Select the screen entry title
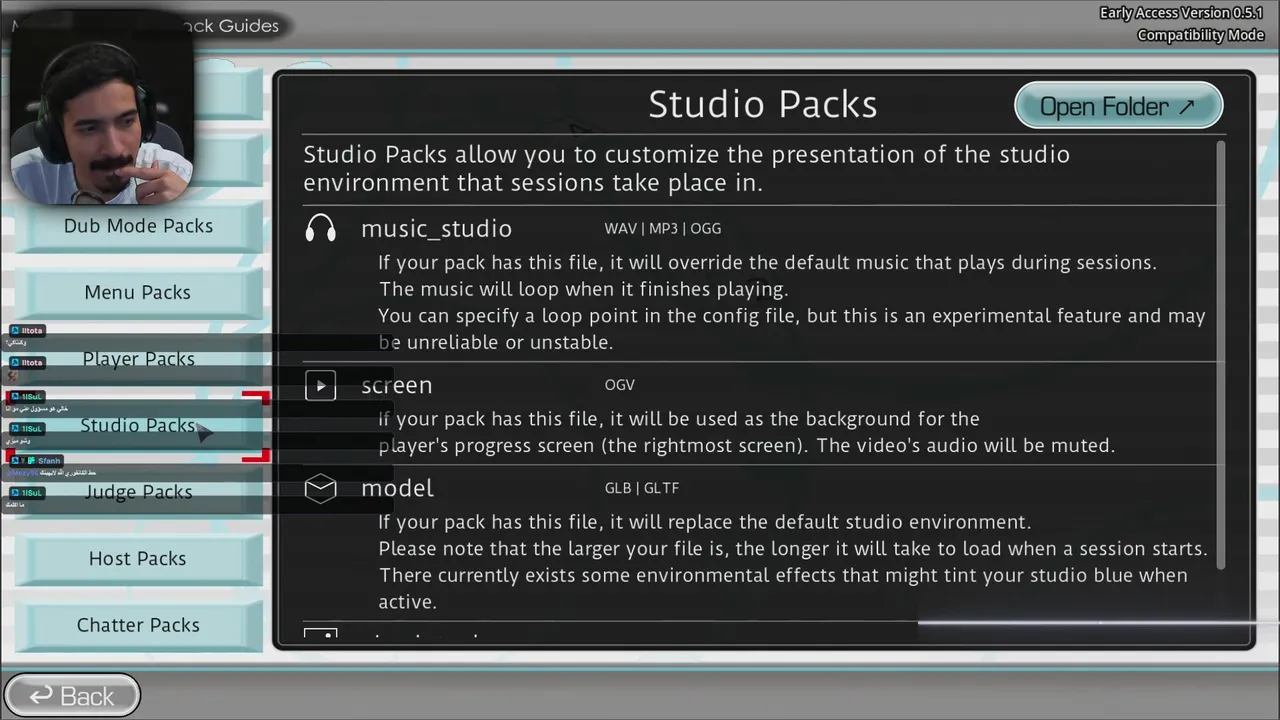This screenshot has height=720, width=1280. 397,386
